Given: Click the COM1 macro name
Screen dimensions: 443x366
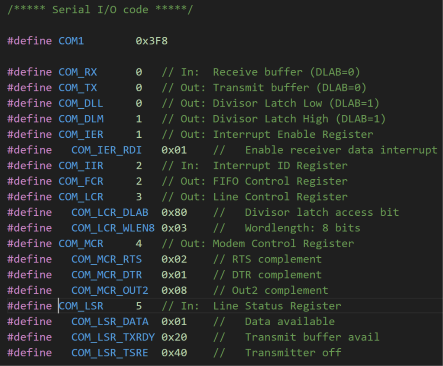Looking at the screenshot, I should [x=71, y=41].
